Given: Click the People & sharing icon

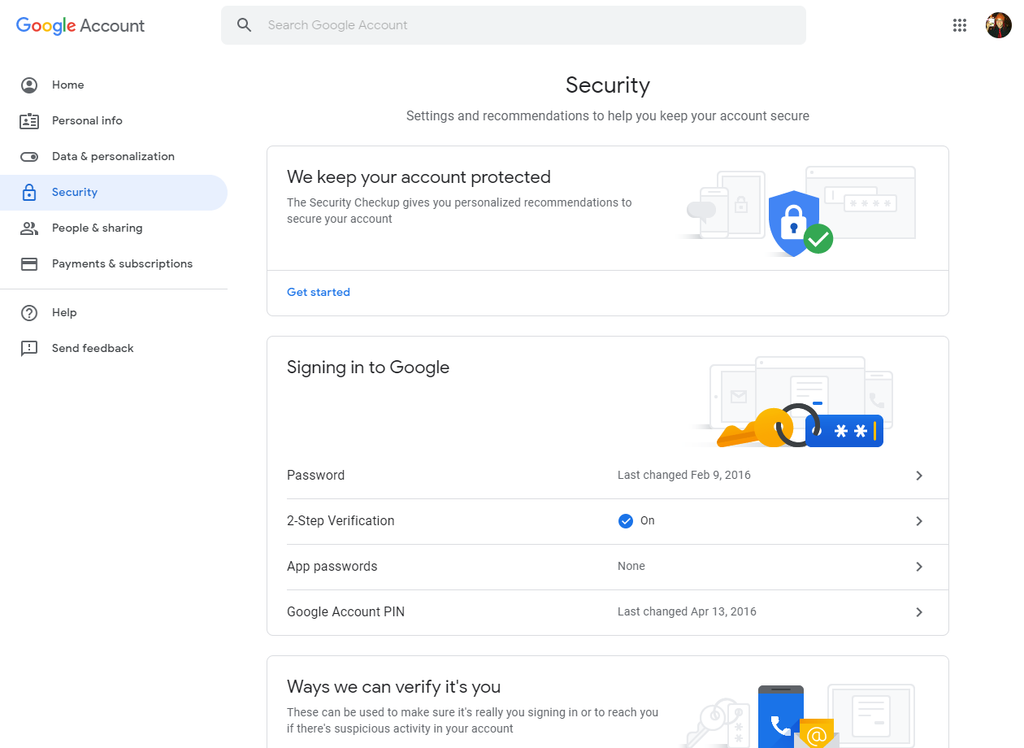Looking at the screenshot, I should pos(30,228).
